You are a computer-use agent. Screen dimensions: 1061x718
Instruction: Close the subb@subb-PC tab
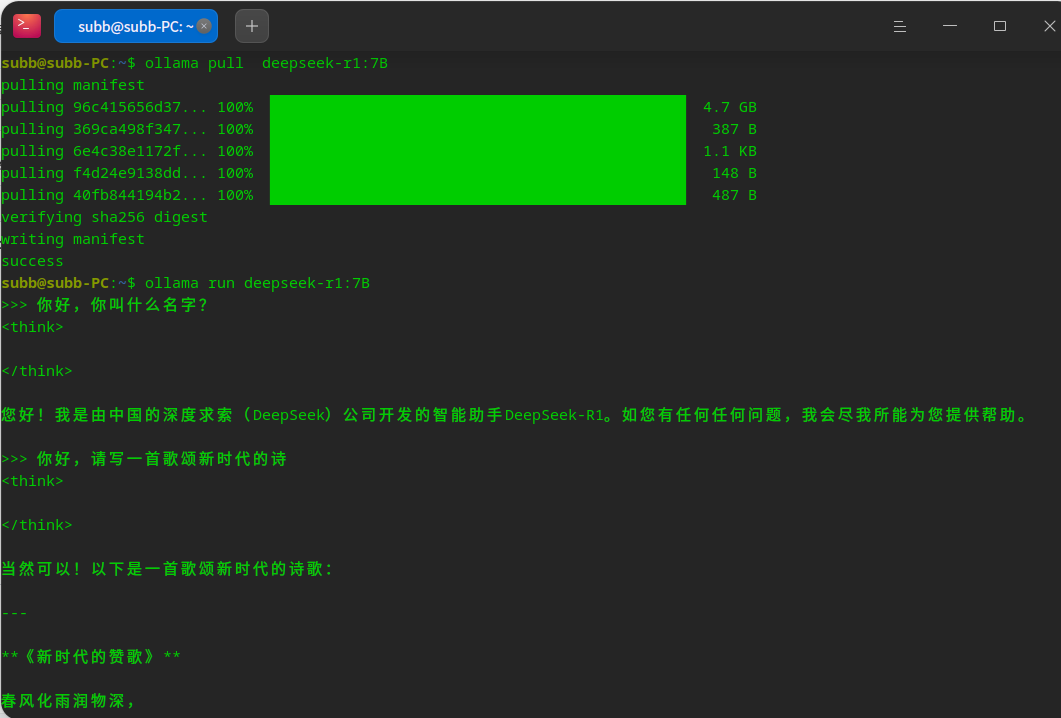[204, 27]
